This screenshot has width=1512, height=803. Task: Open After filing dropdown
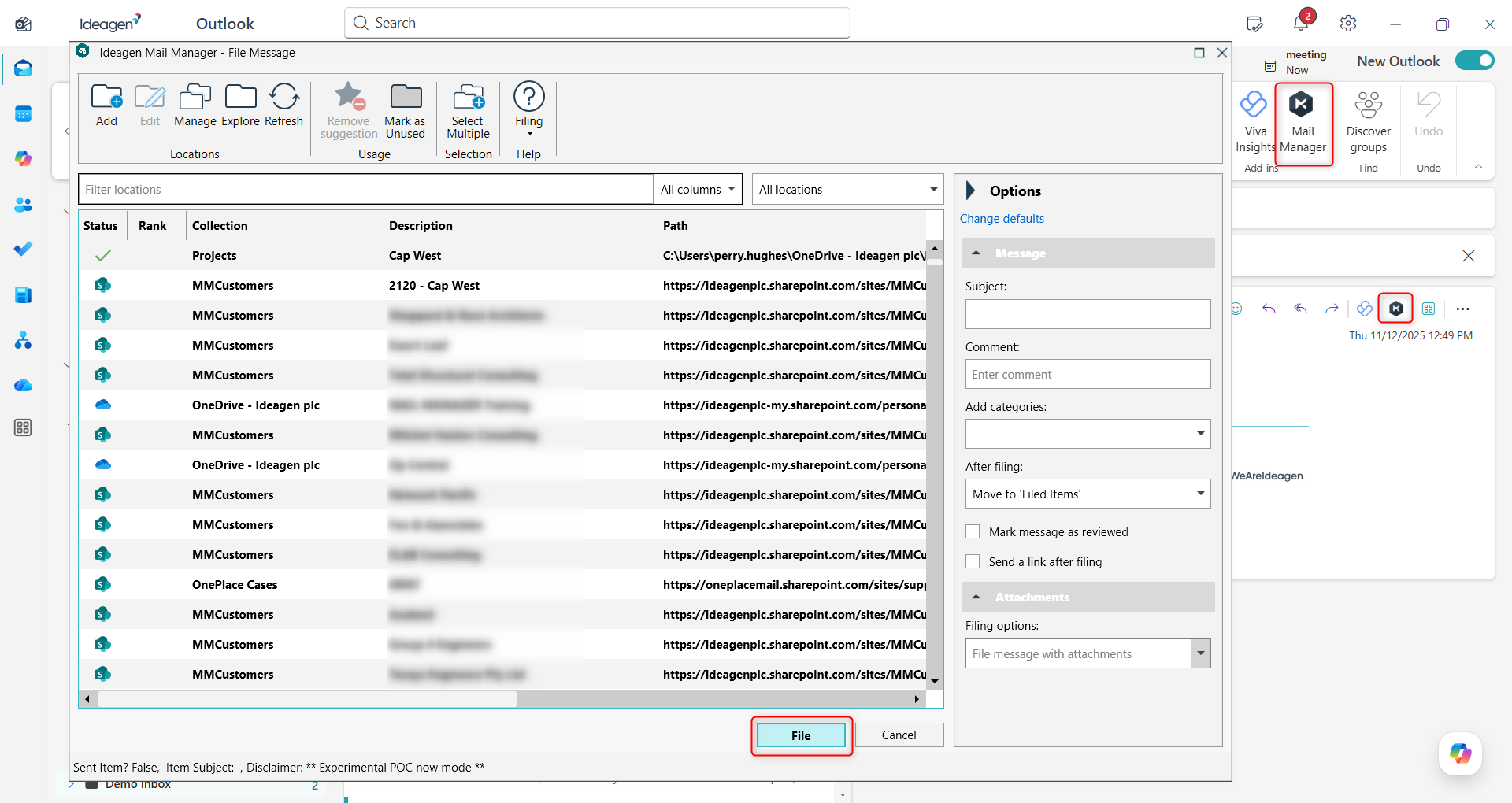pos(1088,494)
